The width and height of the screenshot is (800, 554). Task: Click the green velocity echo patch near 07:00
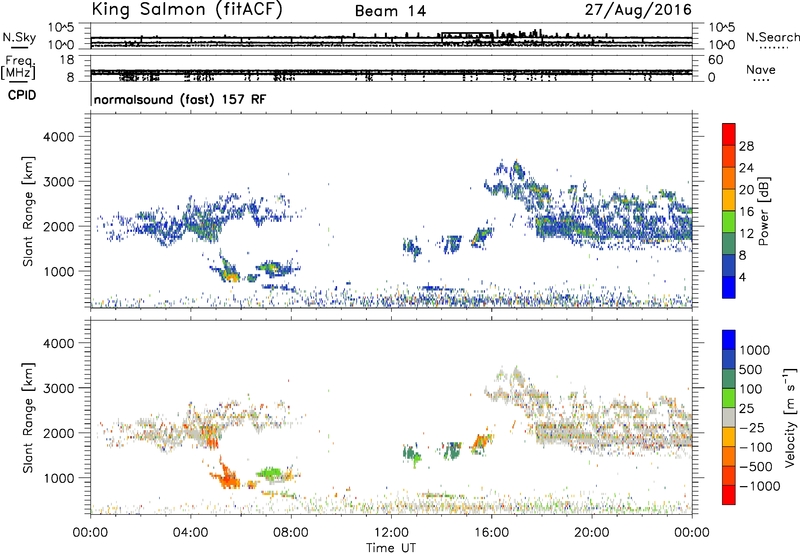(x=270, y=473)
